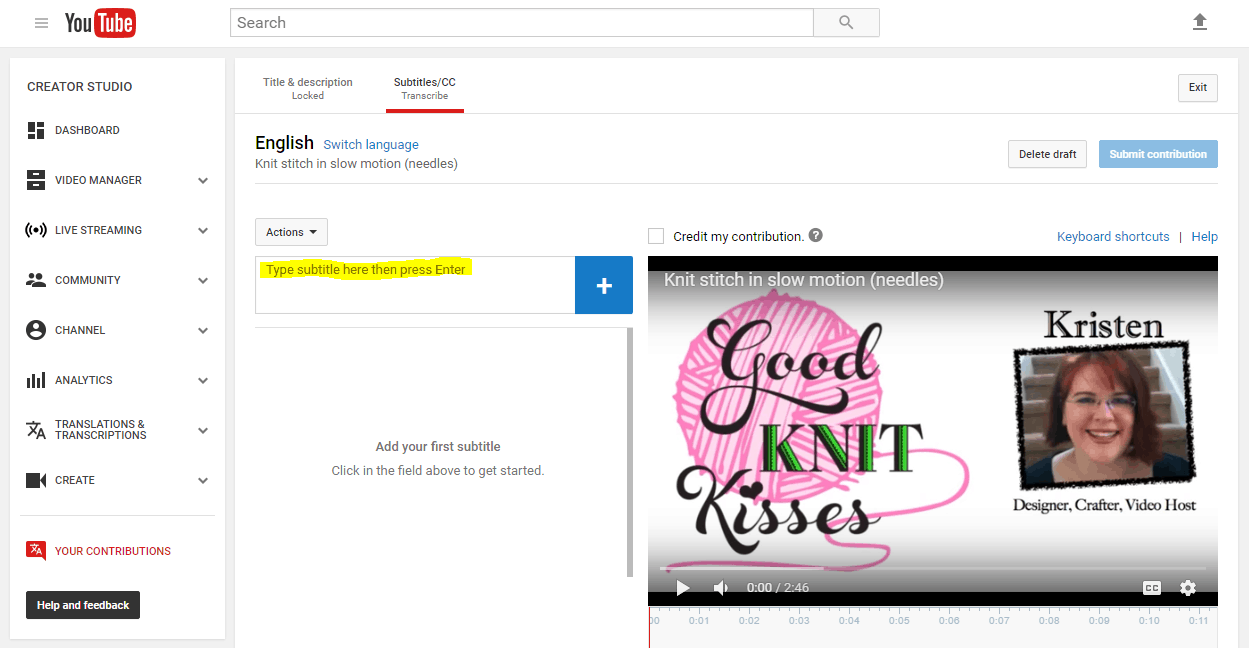The width and height of the screenshot is (1249, 648).
Task: Switch to Title & description tab
Action: pyautogui.click(x=308, y=88)
